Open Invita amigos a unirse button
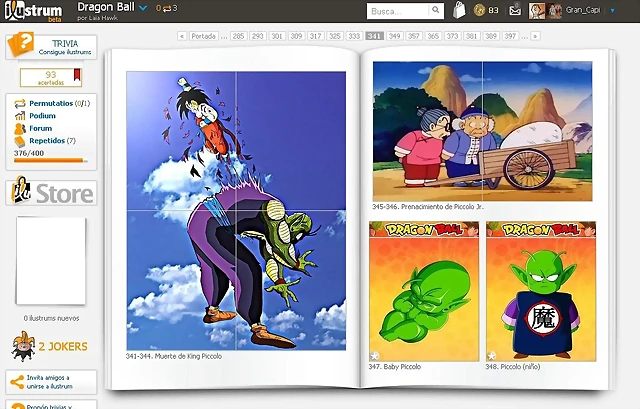This screenshot has height=409, width=640. tap(51, 382)
